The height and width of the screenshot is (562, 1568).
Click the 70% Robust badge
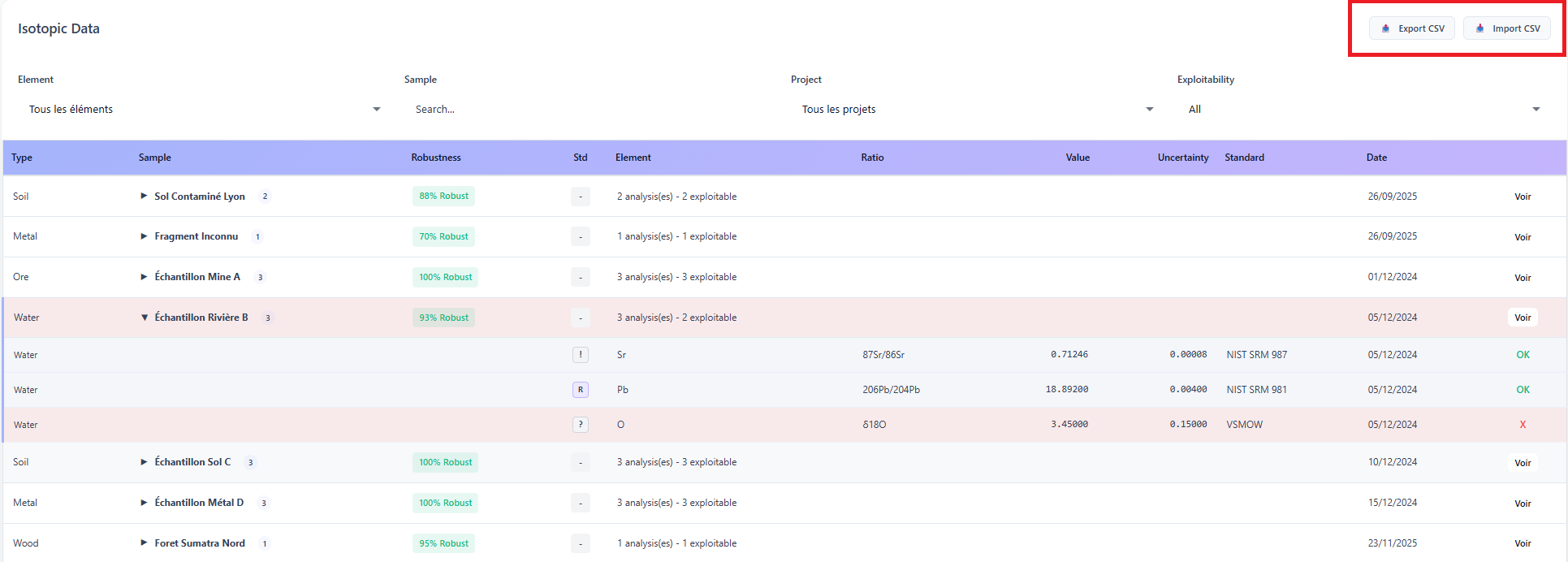tap(443, 236)
